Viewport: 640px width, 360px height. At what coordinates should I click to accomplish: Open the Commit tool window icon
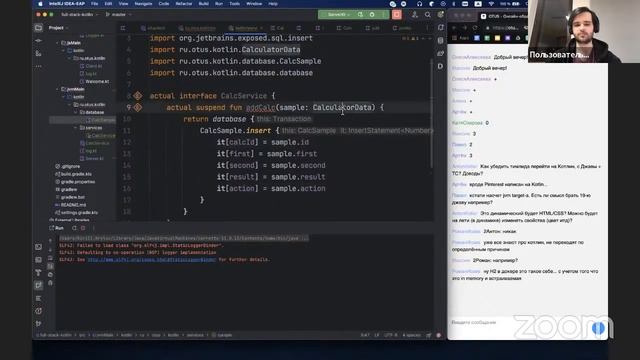(38, 41)
